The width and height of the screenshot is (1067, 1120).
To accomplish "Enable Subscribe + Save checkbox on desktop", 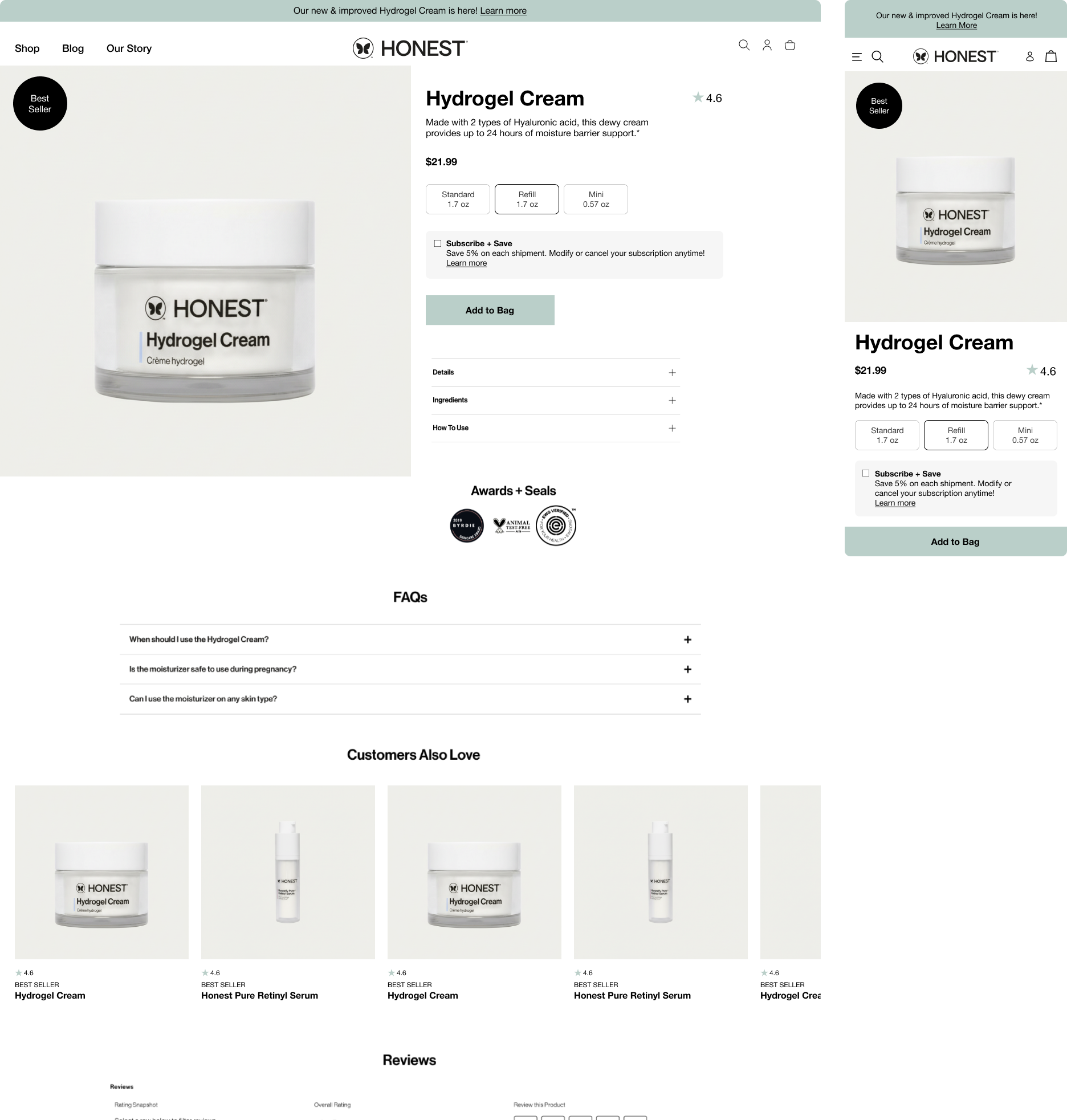I will [438, 243].
